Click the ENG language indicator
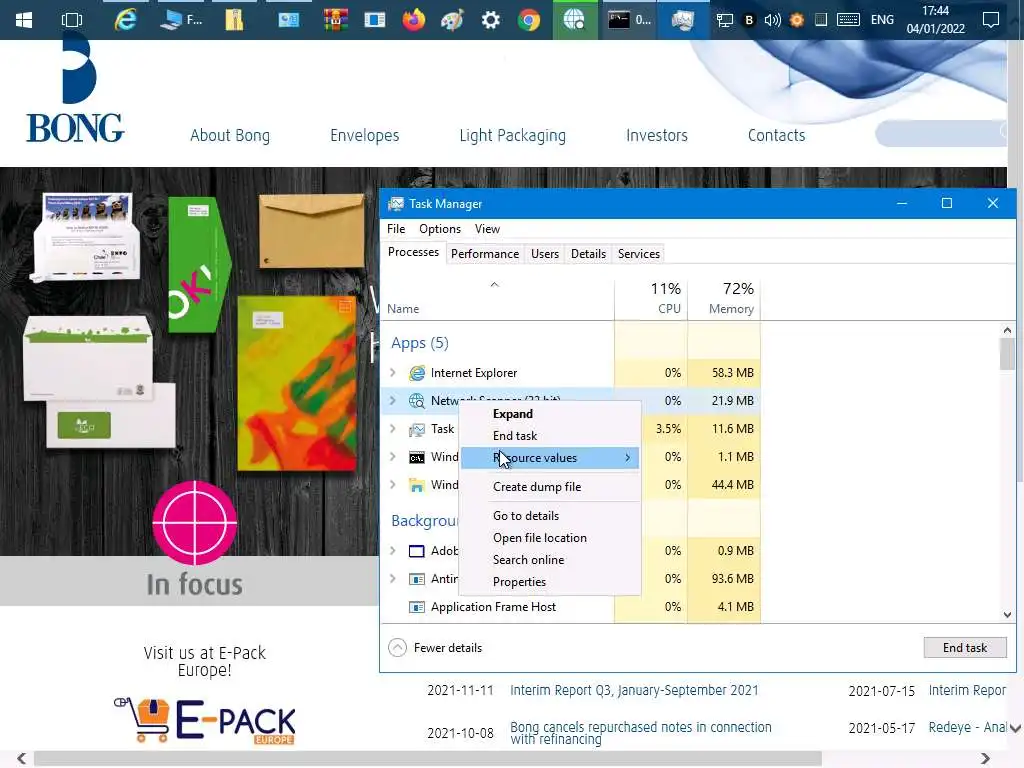Viewport: 1024px width, 768px height. point(882,20)
